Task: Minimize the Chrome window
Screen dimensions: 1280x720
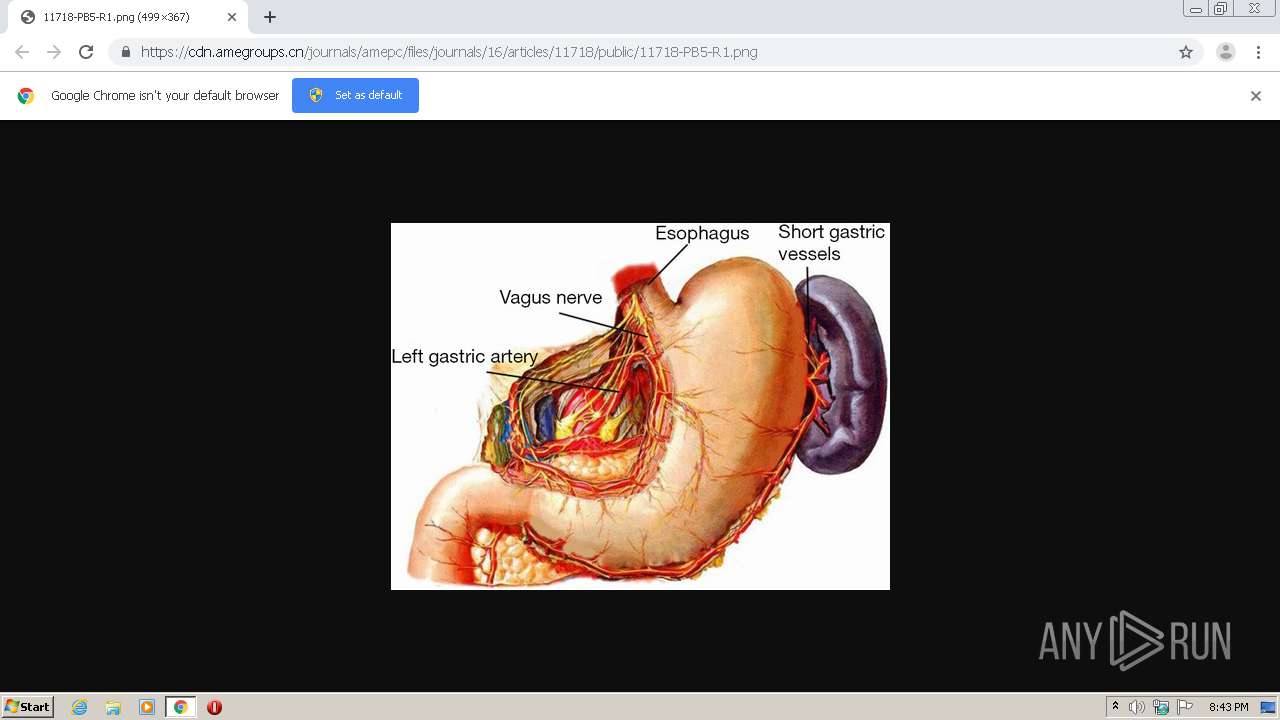Action: (1195, 9)
